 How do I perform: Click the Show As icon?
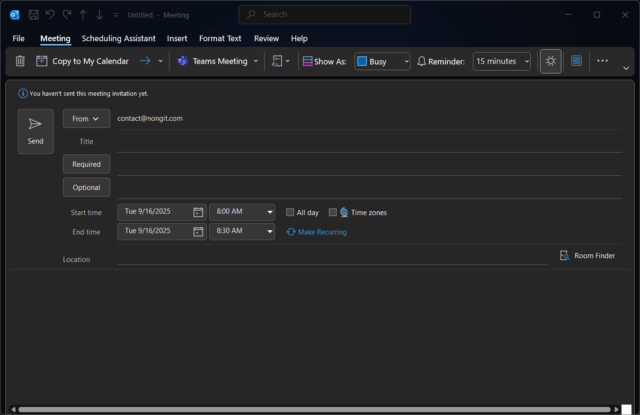point(307,61)
